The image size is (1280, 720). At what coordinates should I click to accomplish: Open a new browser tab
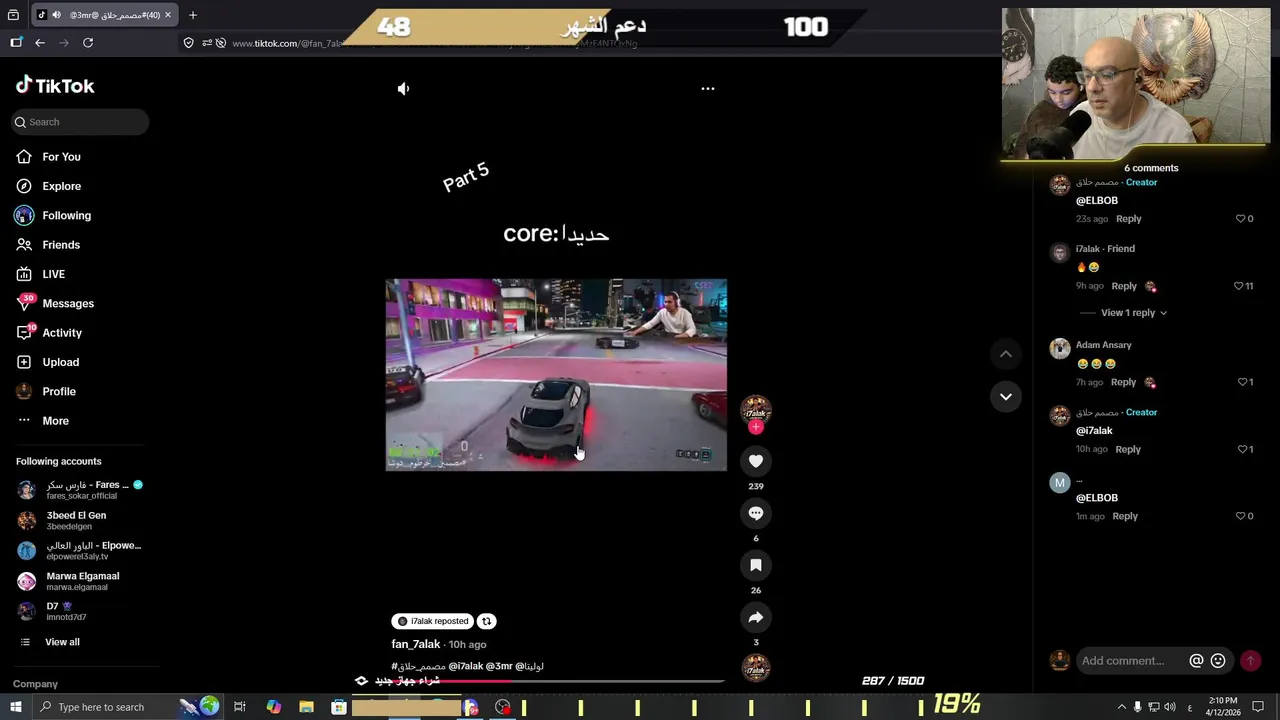[x=193, y=15]
